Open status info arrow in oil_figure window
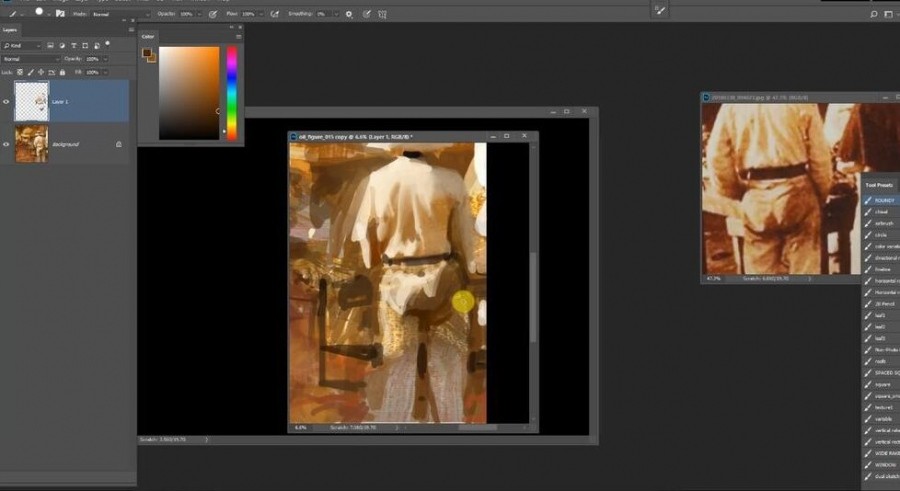900x491 pixels. [x=397, y=427]
